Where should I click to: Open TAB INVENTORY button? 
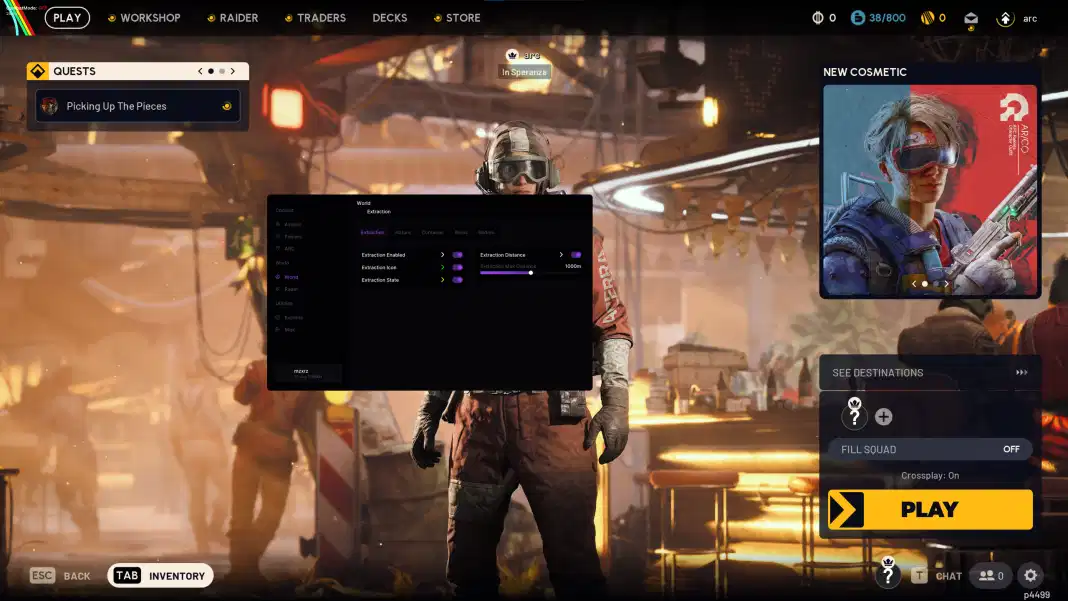point(160,576)
